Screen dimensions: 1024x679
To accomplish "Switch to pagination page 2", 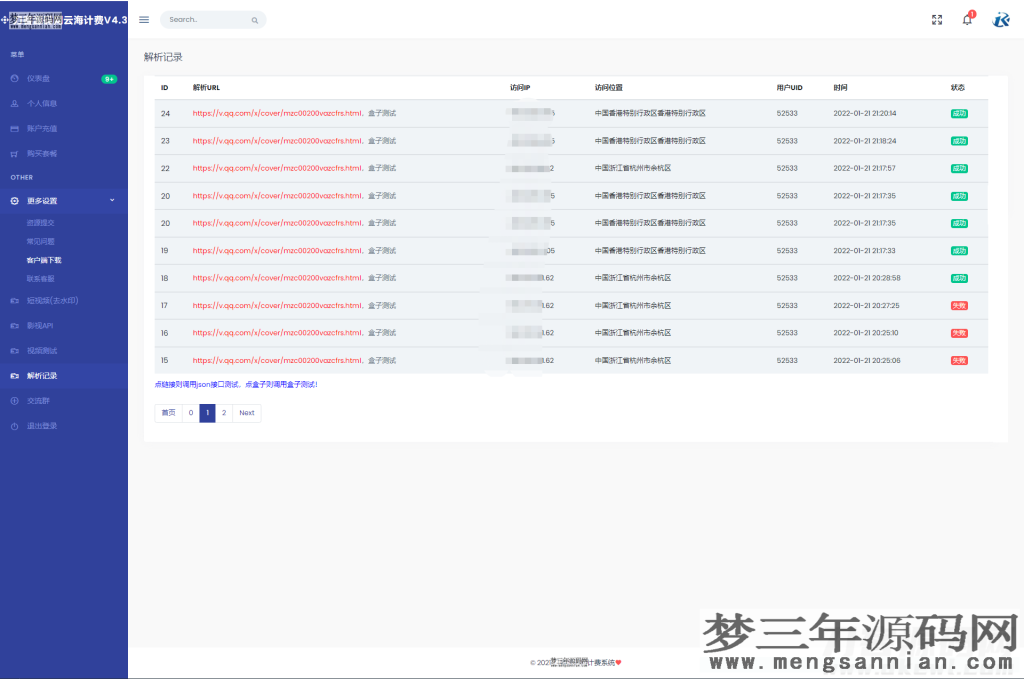I will 225,412.
